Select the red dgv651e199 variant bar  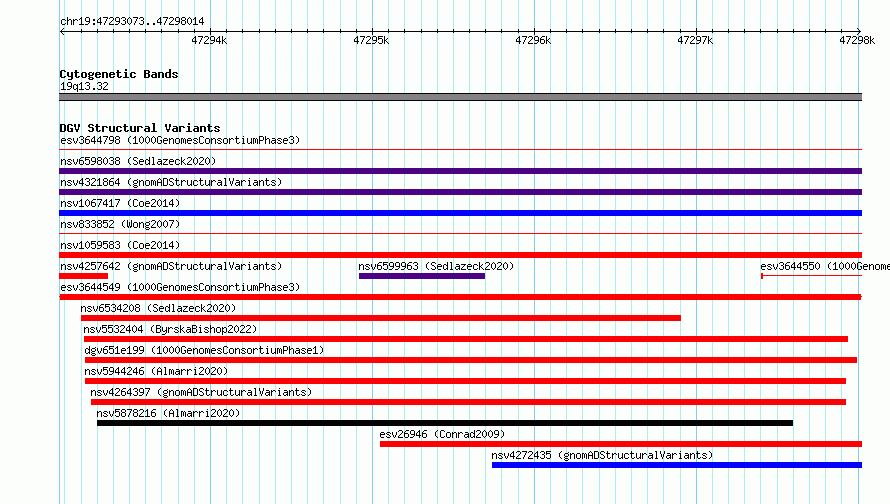pyautogui.click(x=471, y=360)
